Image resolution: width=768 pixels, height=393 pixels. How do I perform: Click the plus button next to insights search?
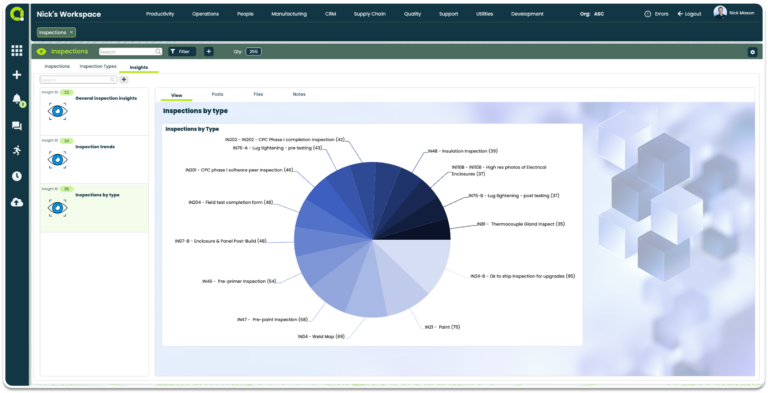[x=124, y=79]
